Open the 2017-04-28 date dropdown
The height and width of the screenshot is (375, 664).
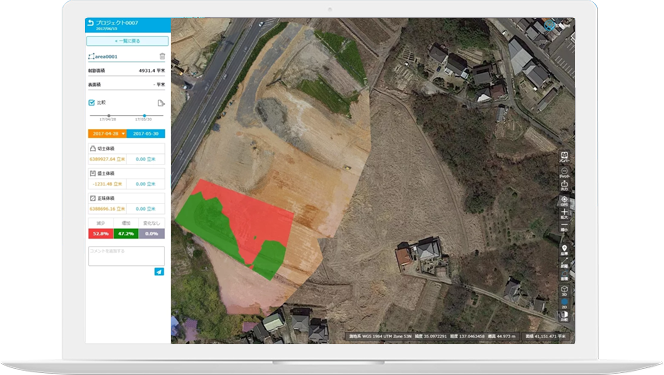click(108, 134)
